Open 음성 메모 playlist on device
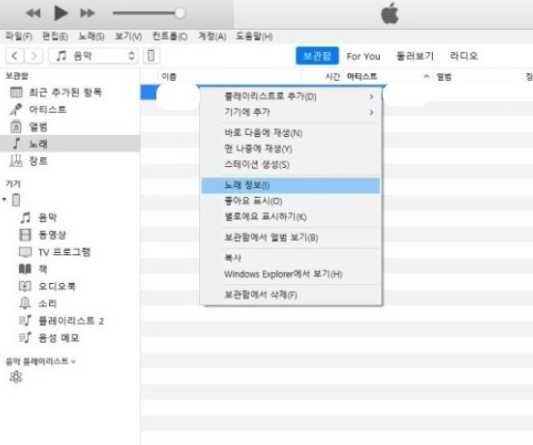This screenshot has height=445, width=533. tap(58, 338)
